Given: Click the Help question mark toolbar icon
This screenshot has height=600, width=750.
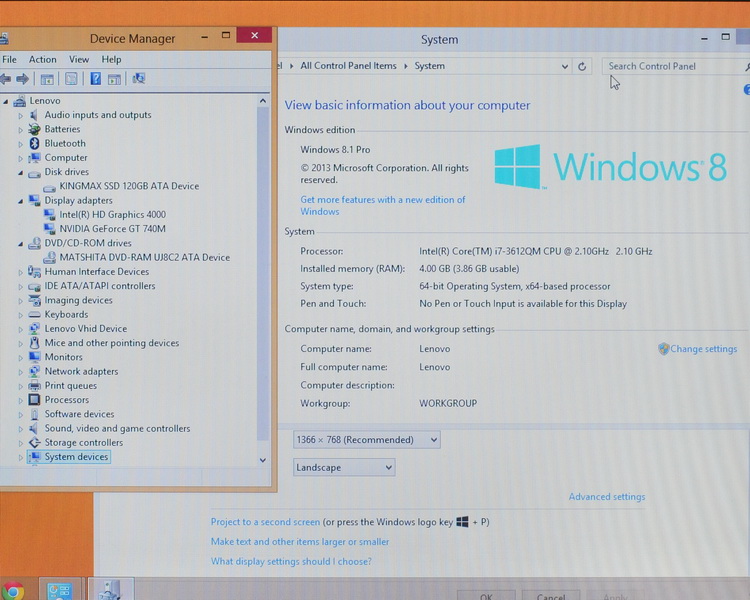Looking at the screenshot, I should pos(96,78).
